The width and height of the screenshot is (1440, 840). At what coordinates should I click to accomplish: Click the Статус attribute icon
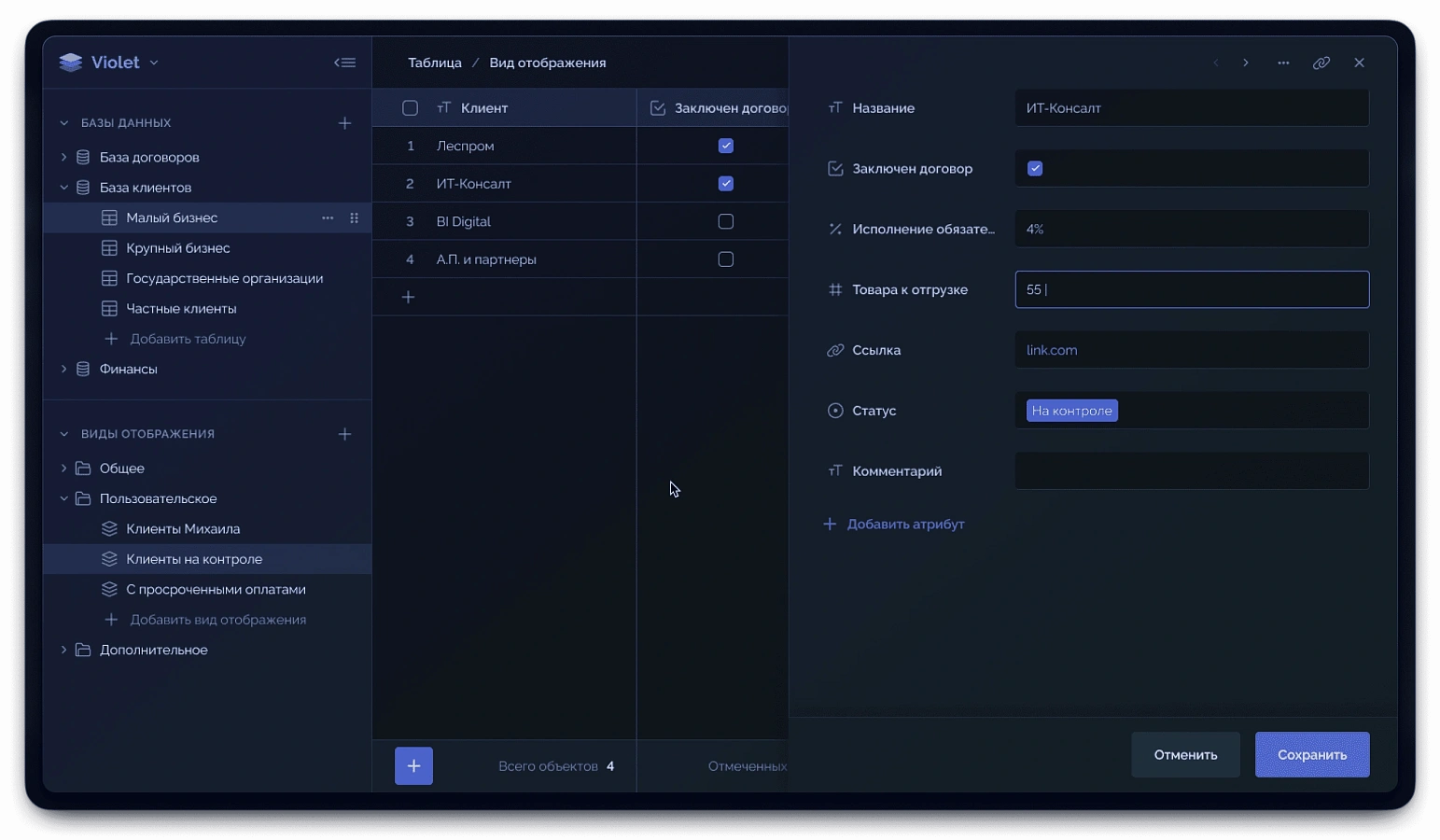click(835, 411)
